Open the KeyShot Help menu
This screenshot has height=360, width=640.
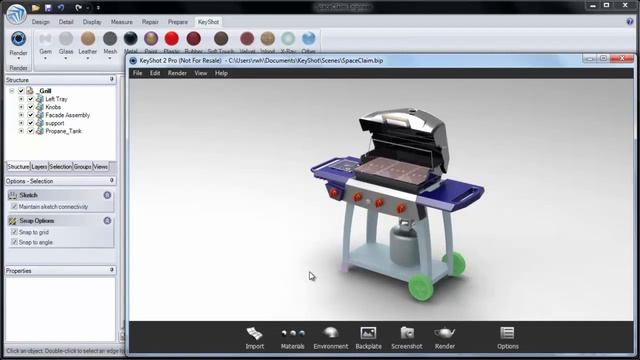coord(221,73)
